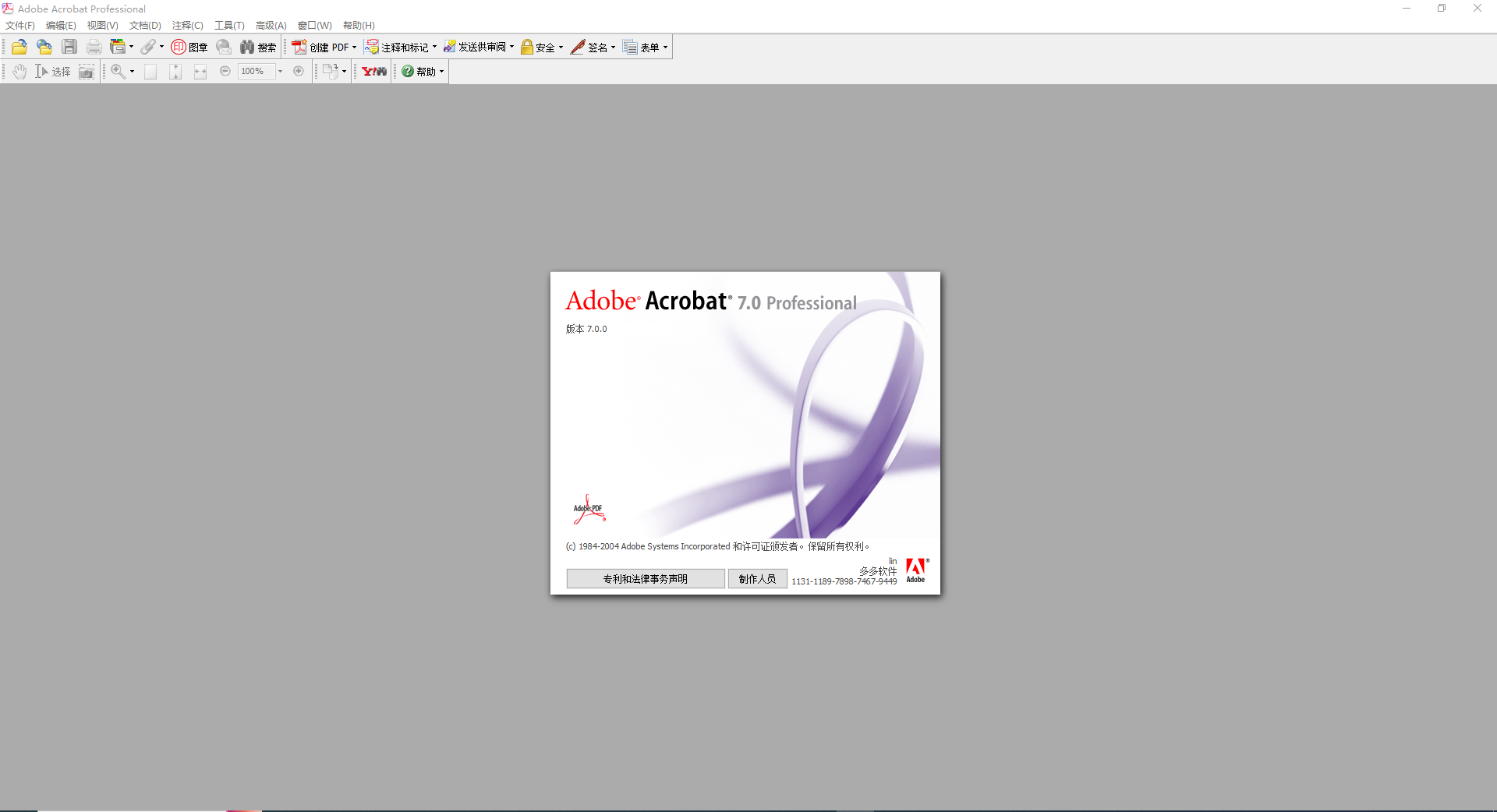This screenshot has width=1497, height=812.
Task: Click the Organizer icon
Action: point(118,48)
